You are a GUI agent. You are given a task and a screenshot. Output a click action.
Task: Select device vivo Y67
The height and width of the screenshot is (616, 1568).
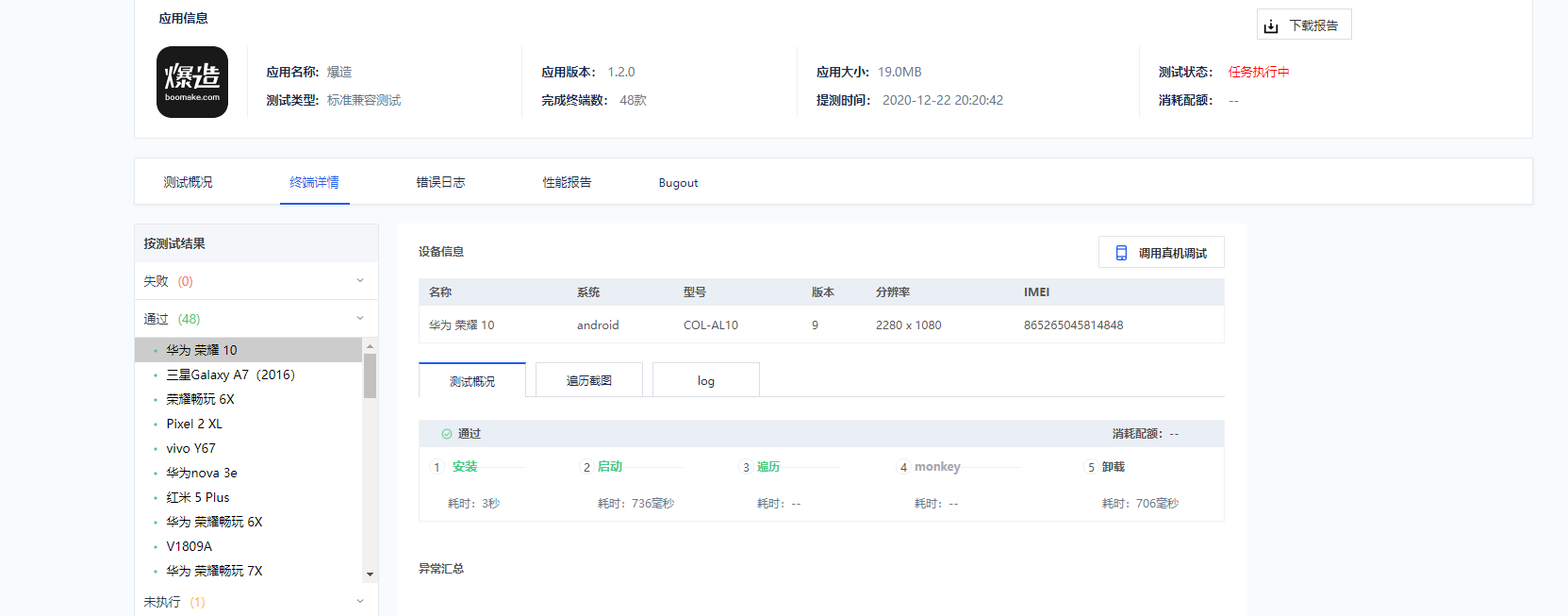coord(249,448)
